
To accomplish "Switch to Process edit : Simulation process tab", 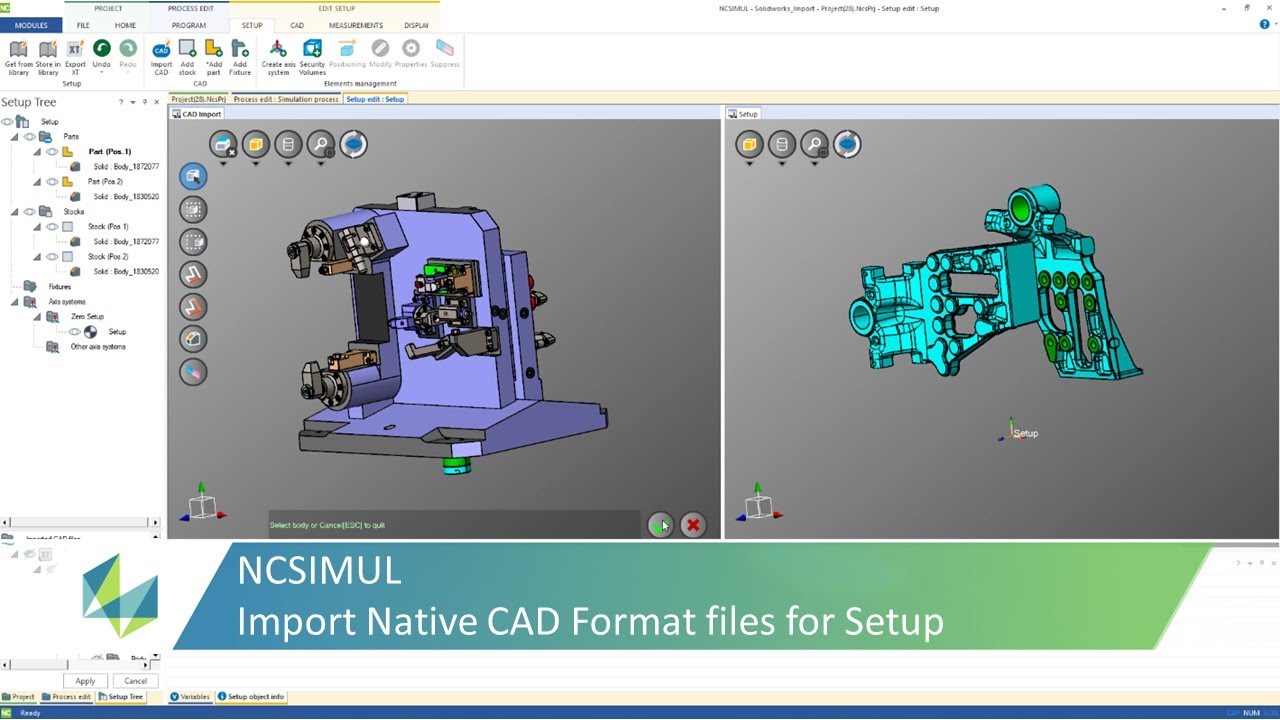I will pos(286,99).
